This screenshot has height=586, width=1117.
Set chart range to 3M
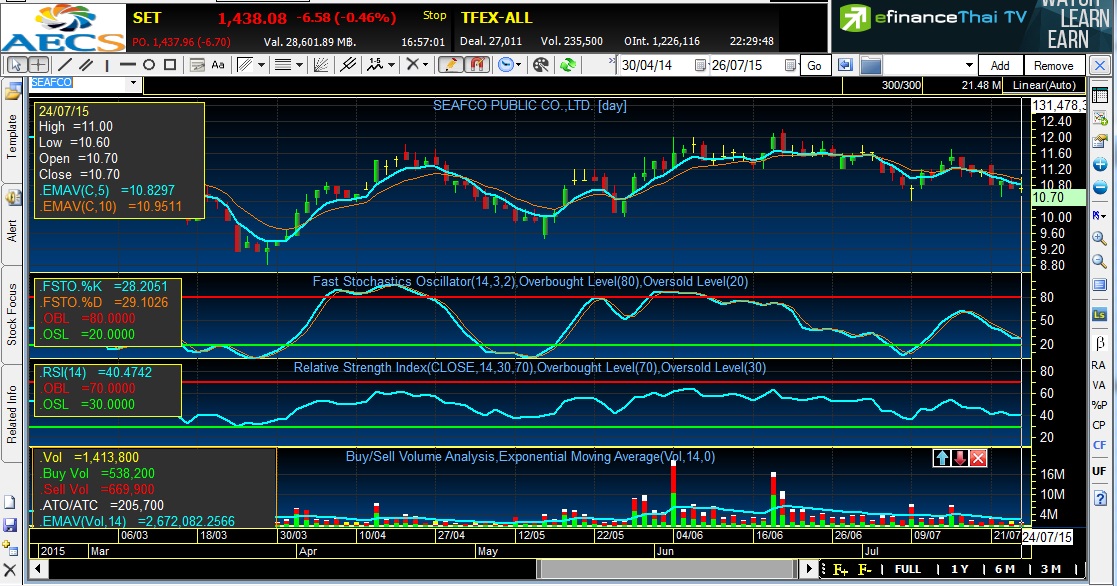tap(1050, 569)
